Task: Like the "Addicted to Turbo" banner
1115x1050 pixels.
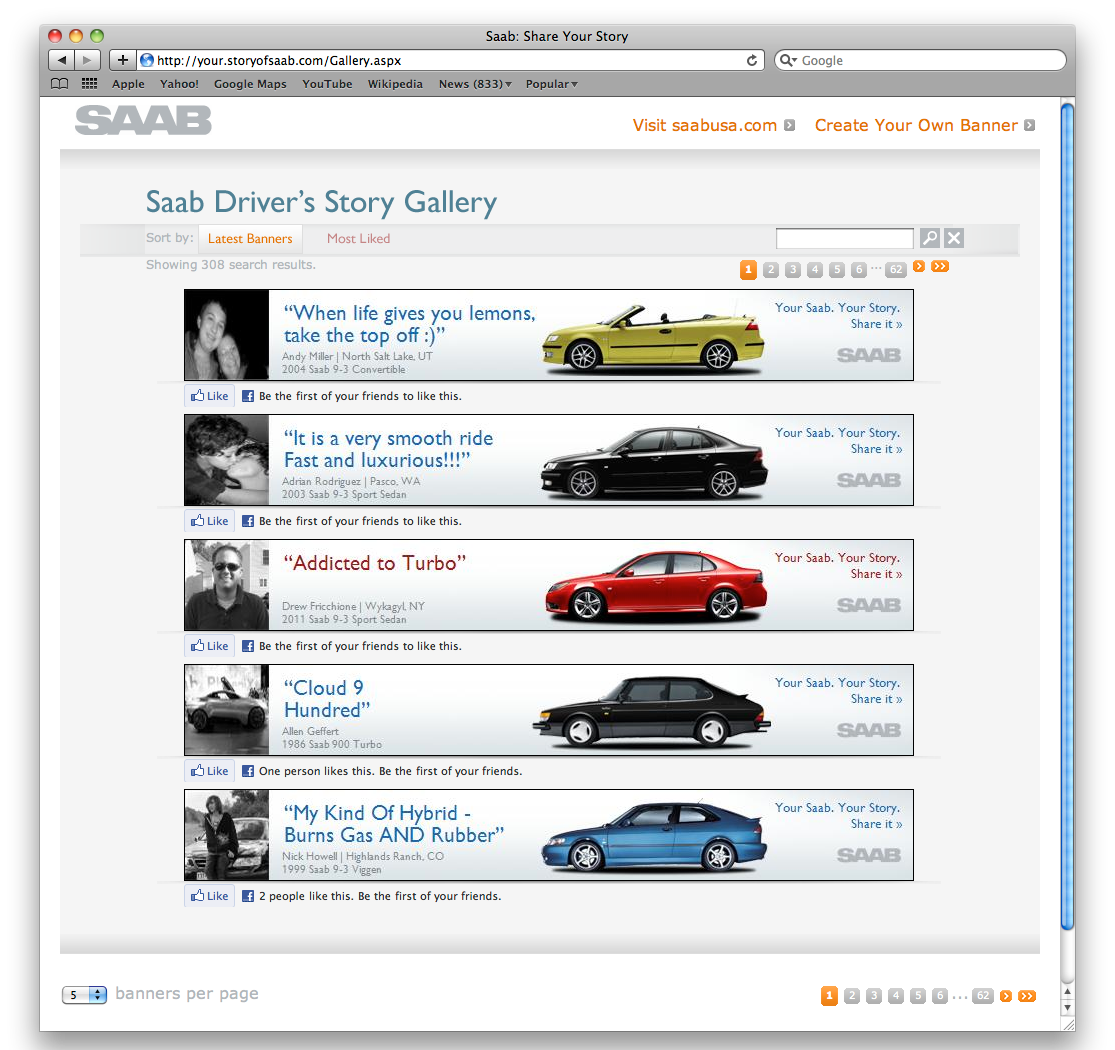Action: point(210,646)
